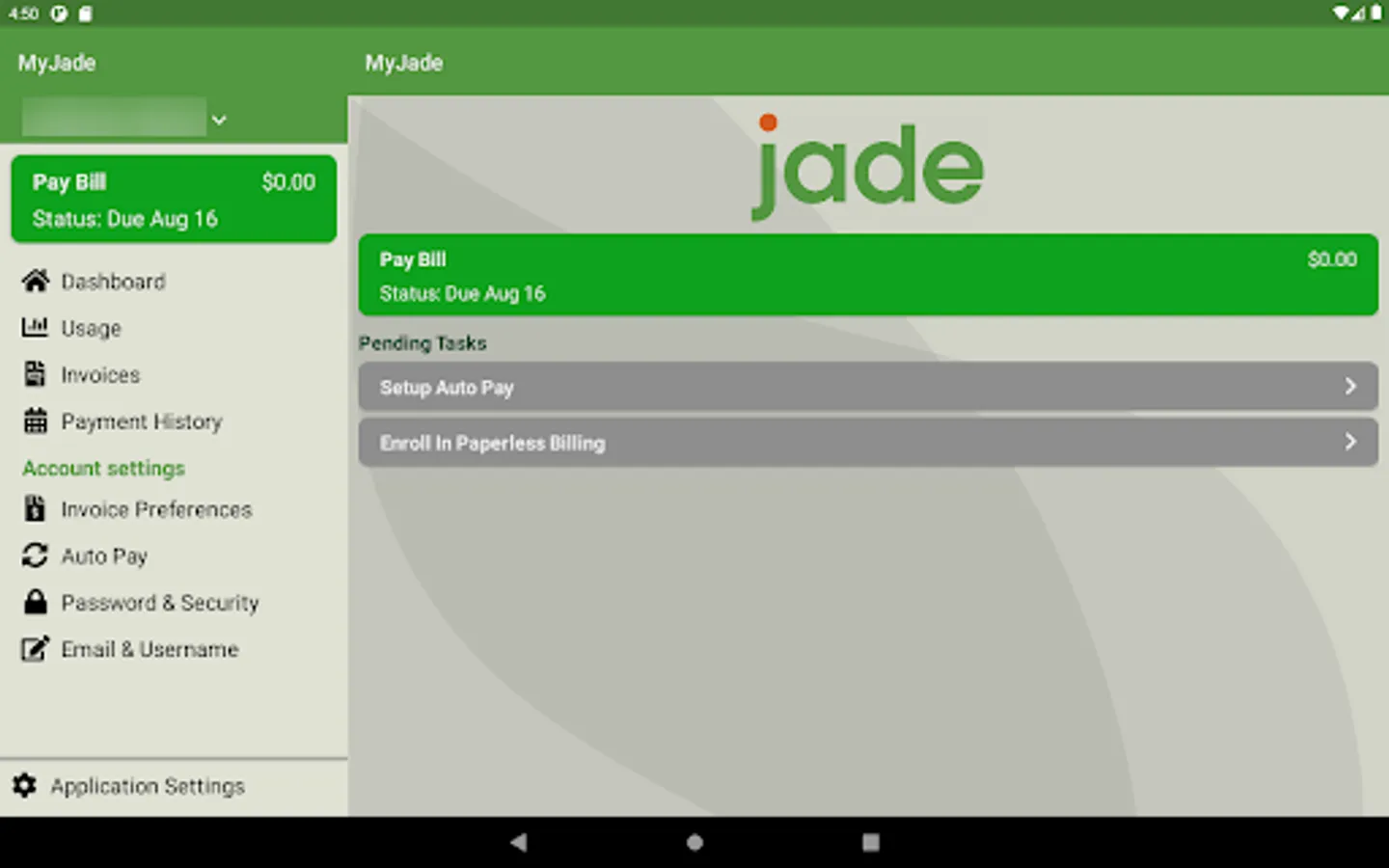
Task: Click the SD card status bar icon
Action: [x=86, y=14]
